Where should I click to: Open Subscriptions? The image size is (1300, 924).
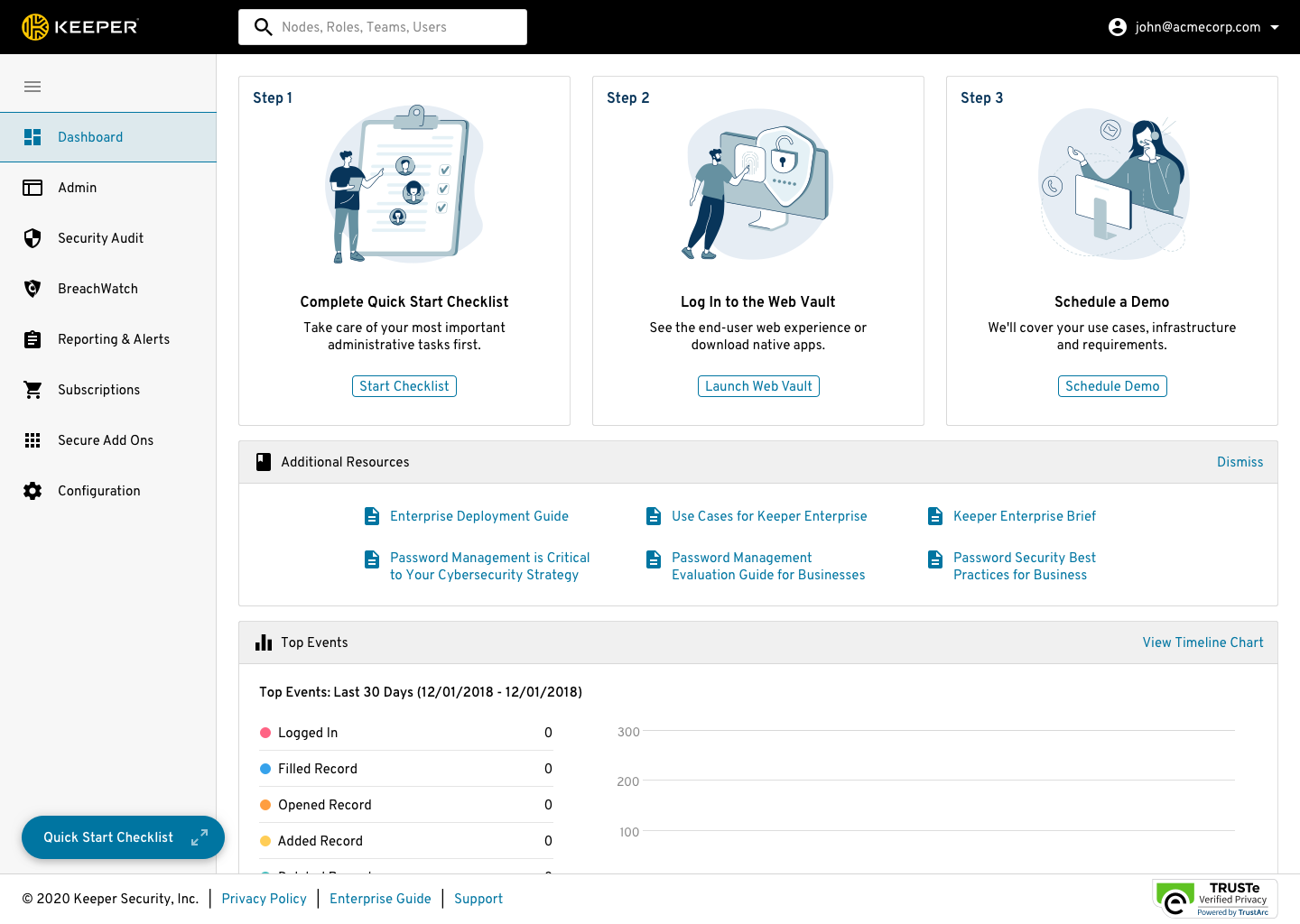click(x=108, y=390)
